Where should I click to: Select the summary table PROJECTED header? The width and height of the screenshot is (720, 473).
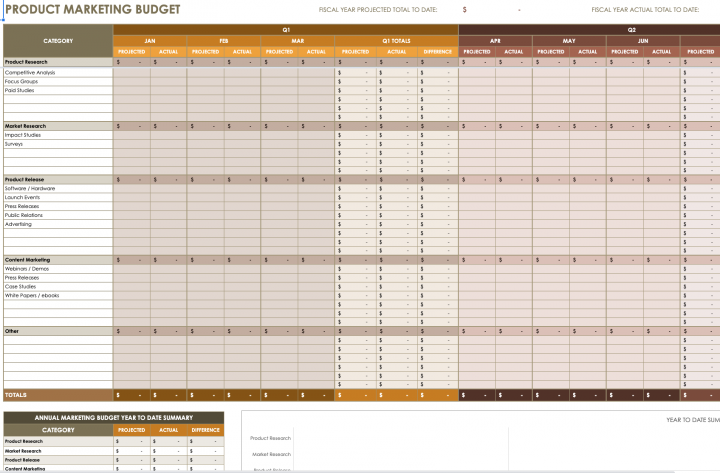[x=132, y=430]
